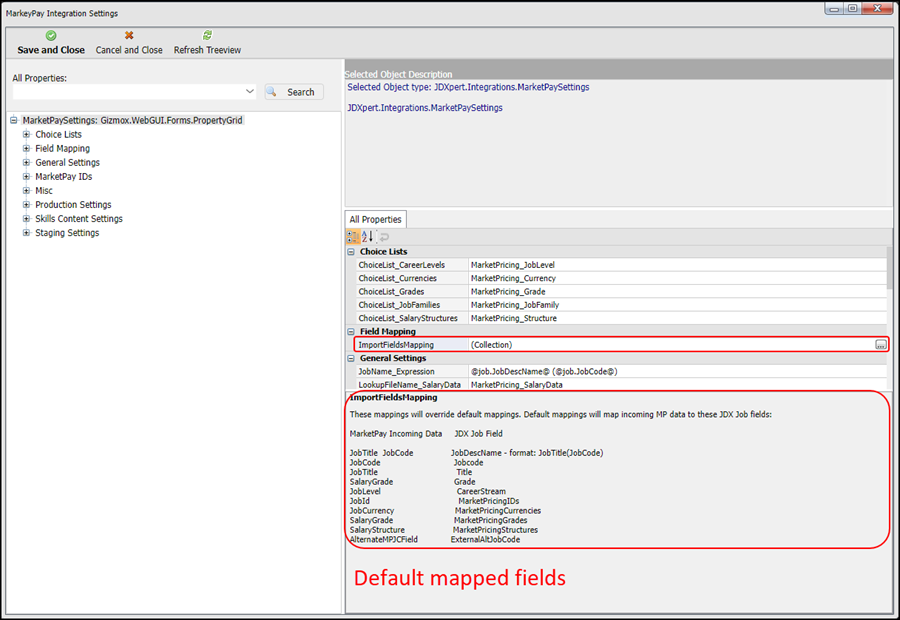Viewport: 900px width, 620px height.
Task: Collapse the Field Mapping grid category
Action: click(351, 331)
